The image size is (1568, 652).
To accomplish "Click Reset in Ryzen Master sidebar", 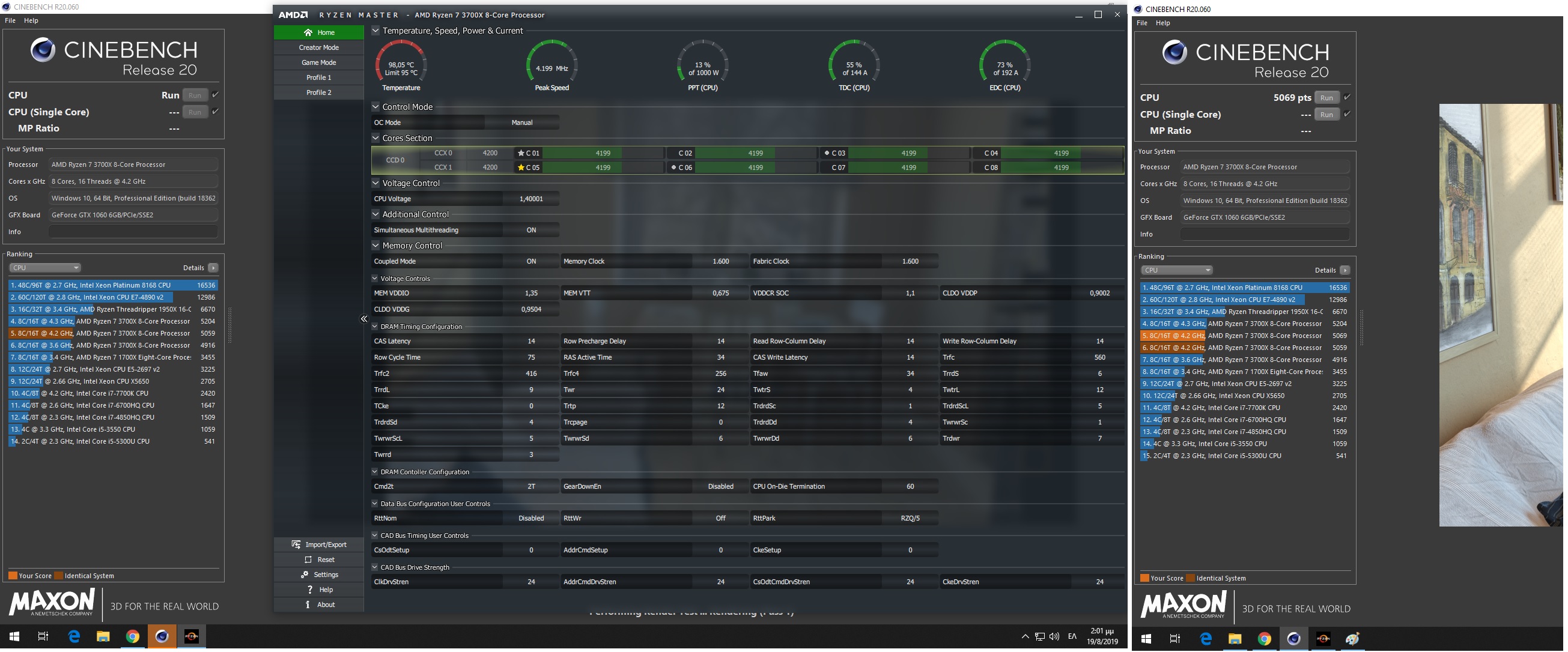I will 319,560.
